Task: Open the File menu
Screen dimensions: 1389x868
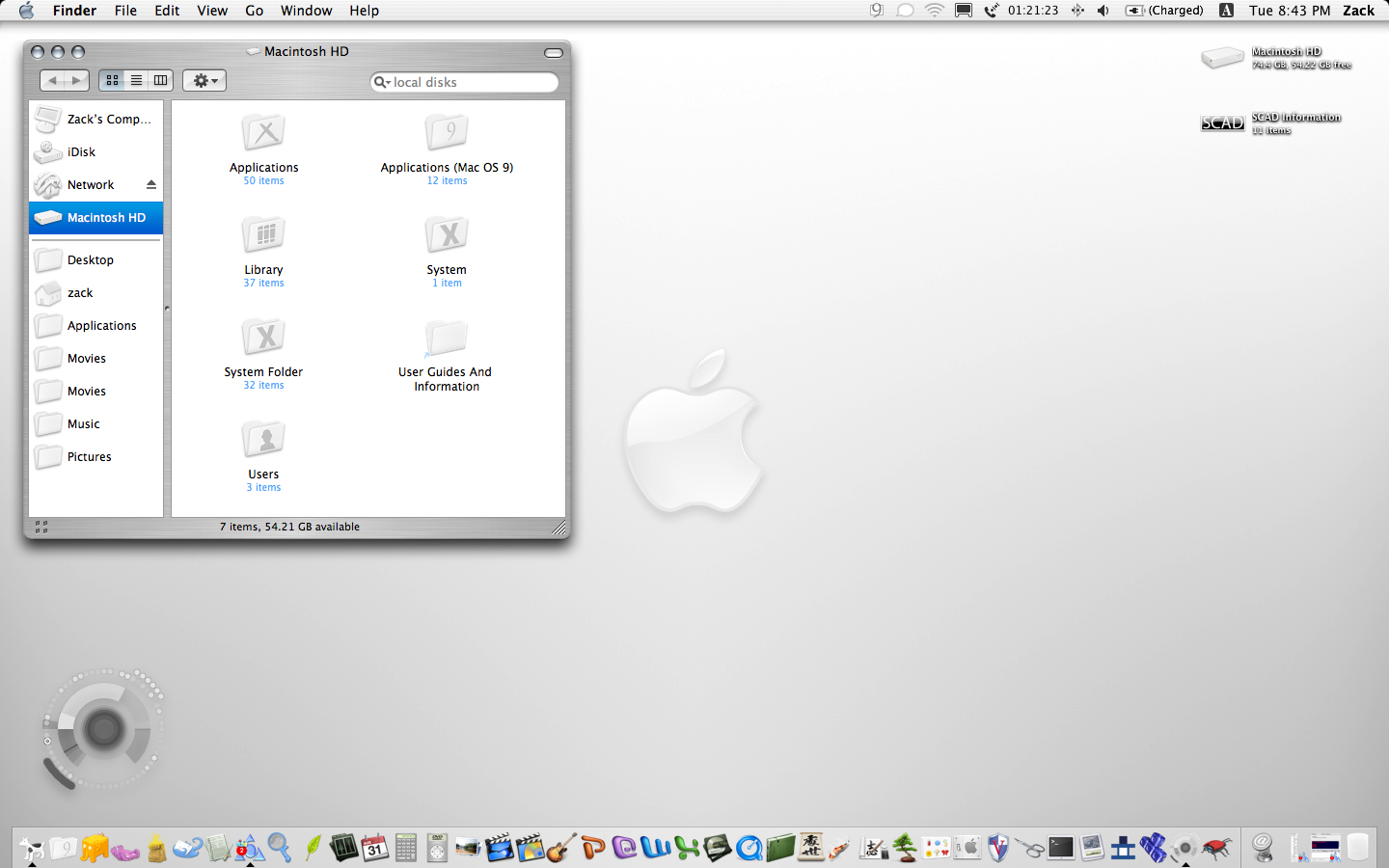Action: click(125, 11)
